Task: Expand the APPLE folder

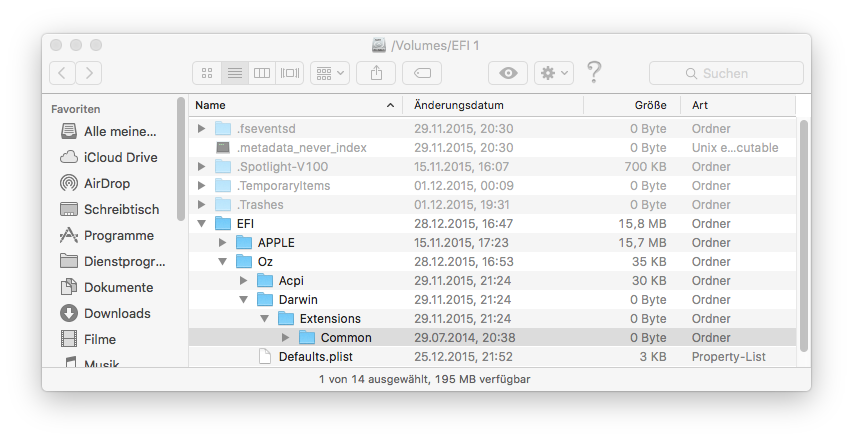Action: tap(223, 243)
